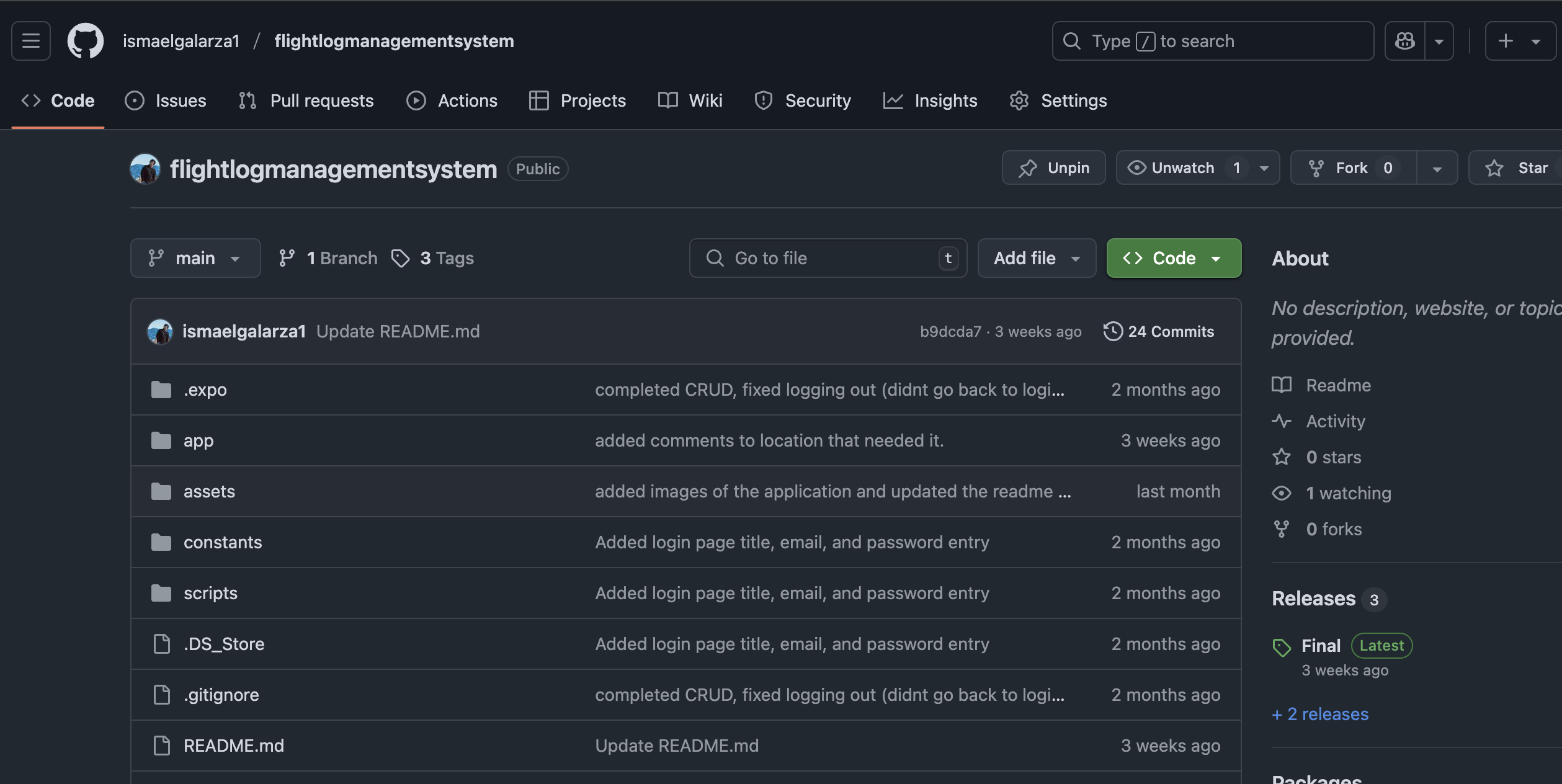Open the constants folder icon
Viewport: 1562px width, 784px height.
tap(161, 542)
